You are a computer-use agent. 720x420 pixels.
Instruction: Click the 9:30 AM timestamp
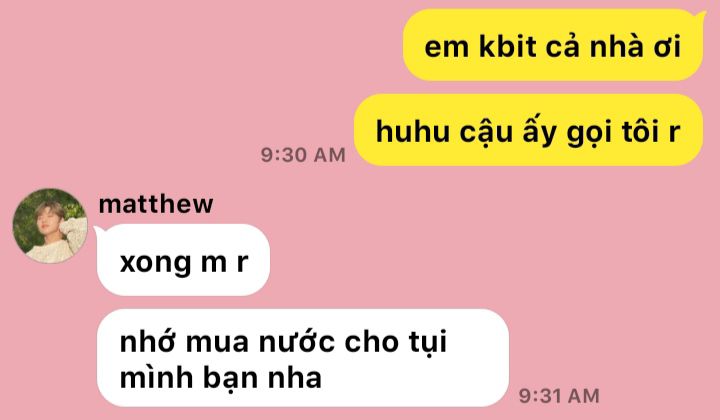pos(303,155)
